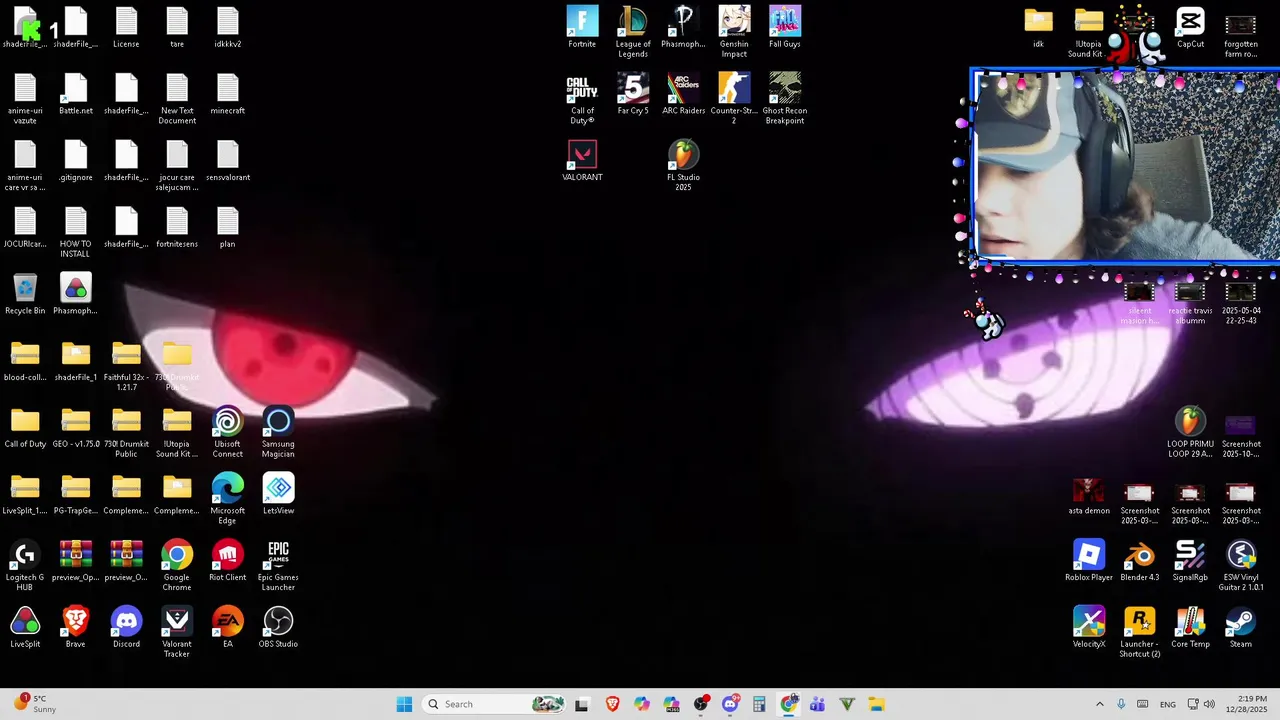Open Rockstar Launcher - Shortcut (2)

point(1140,632)
